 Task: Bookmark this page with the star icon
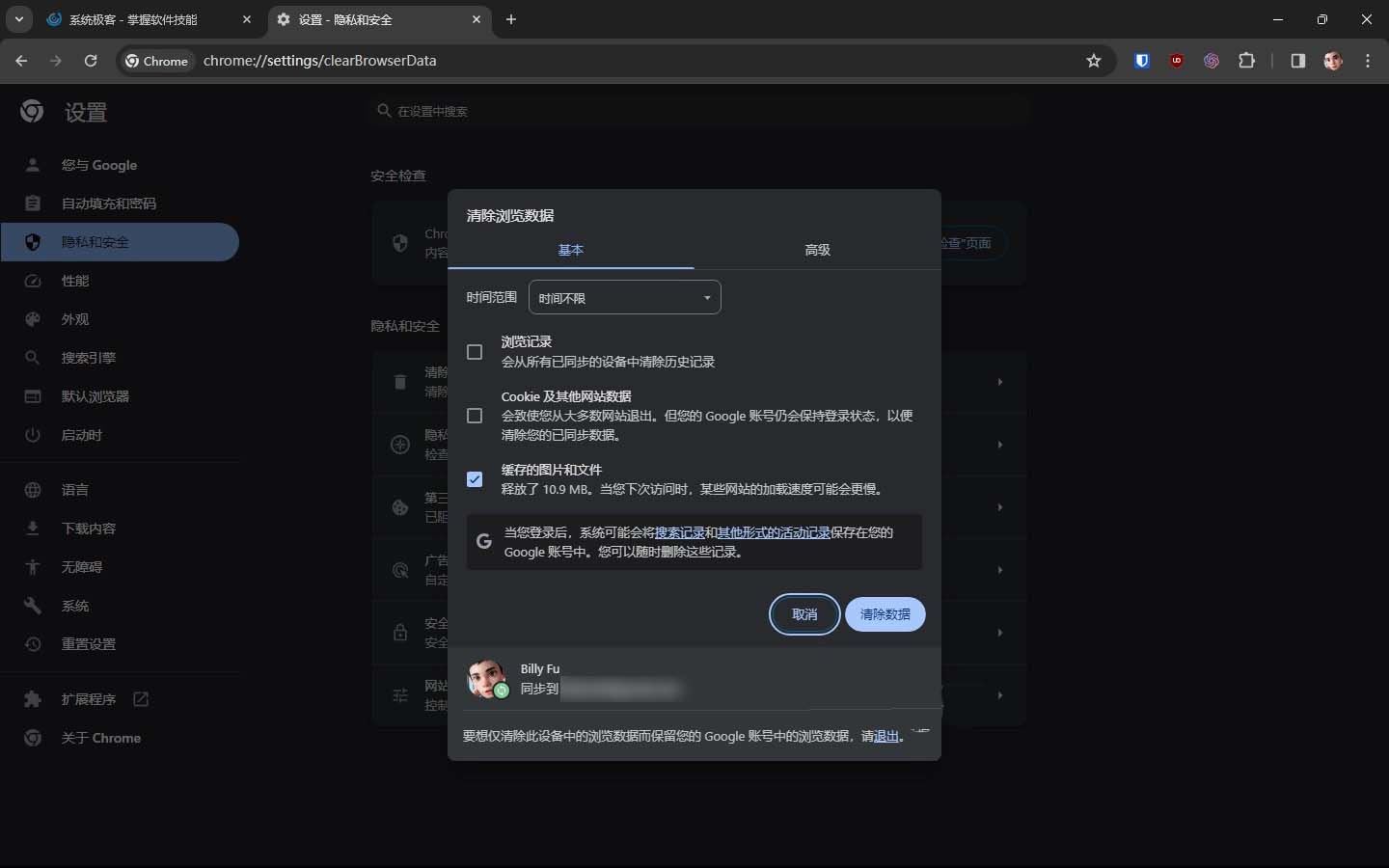1094,61
